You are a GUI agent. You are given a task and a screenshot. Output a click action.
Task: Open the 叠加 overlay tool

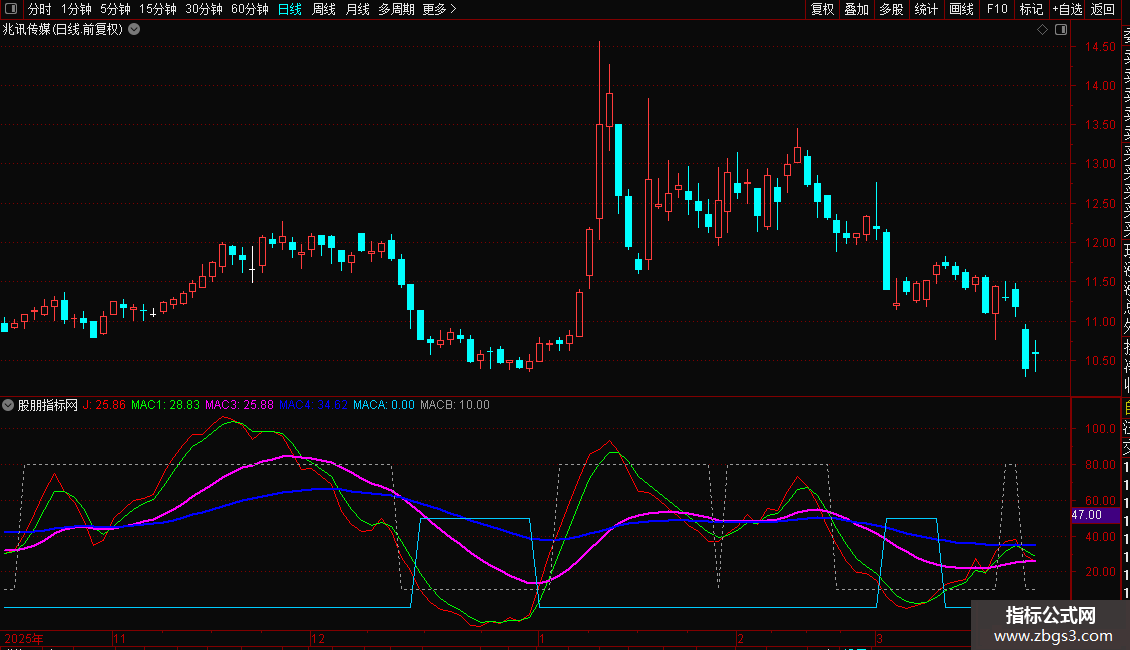coord(856,9)
